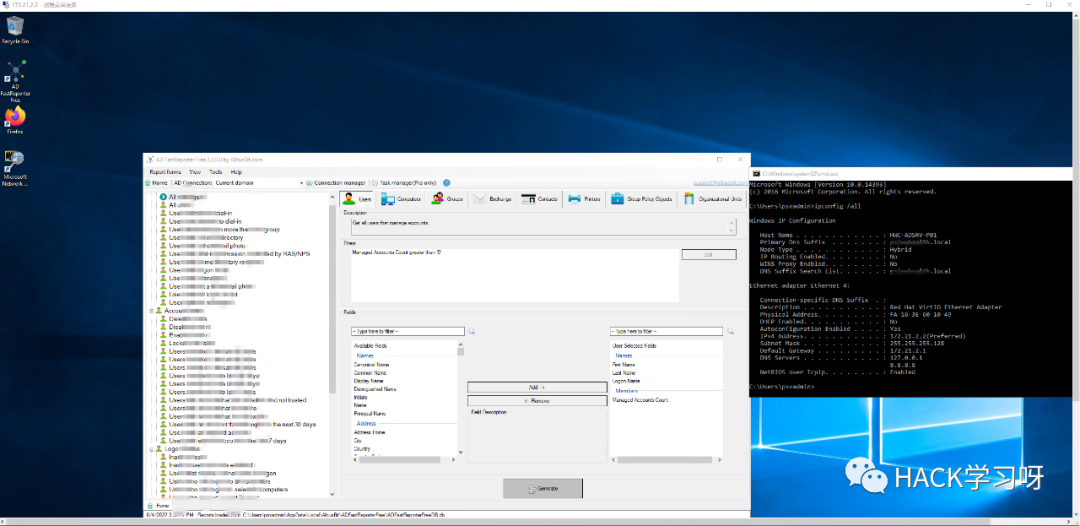Select Managed Accounts Count in selected fields
The image size is (1080, 526).
641,400
